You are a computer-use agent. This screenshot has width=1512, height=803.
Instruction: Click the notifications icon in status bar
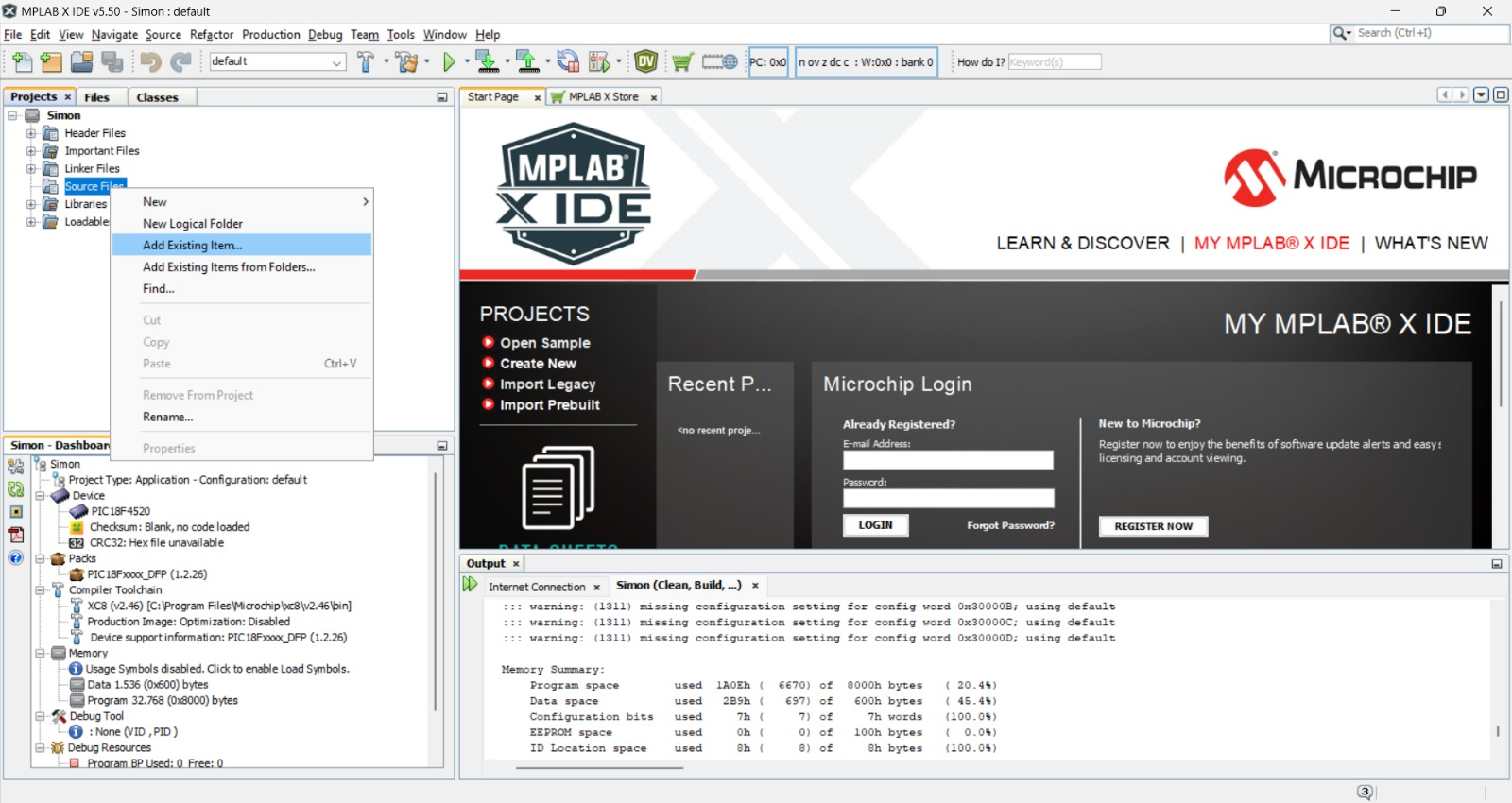[1365, 792]
